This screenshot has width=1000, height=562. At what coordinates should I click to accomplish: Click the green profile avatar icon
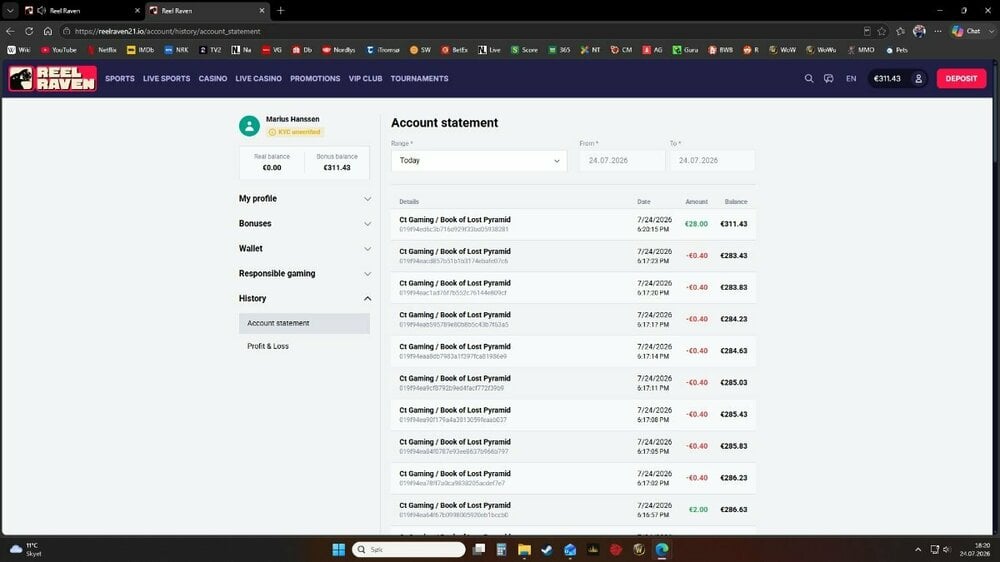249,126
